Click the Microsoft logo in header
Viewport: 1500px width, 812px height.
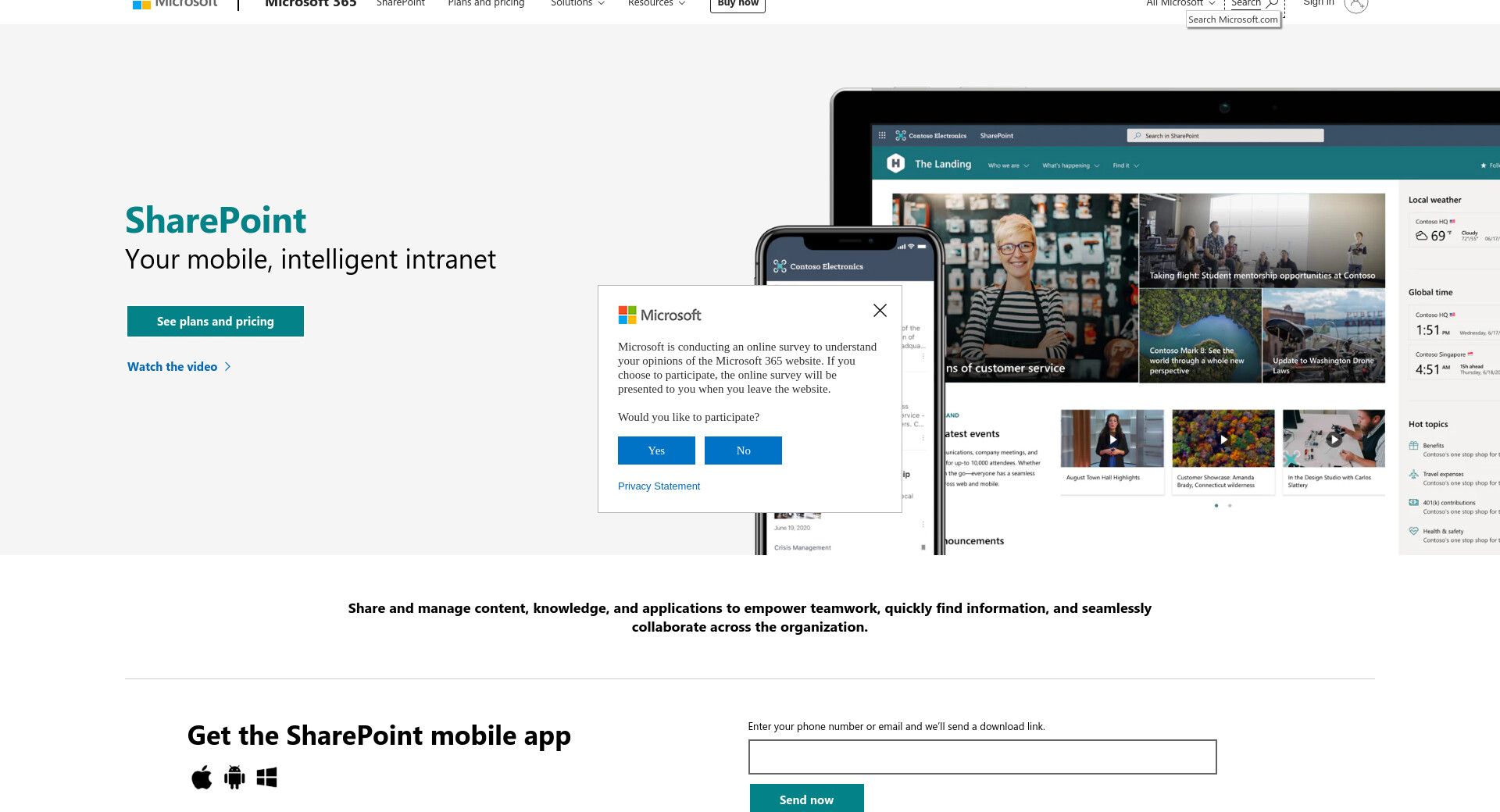point(175,3)
